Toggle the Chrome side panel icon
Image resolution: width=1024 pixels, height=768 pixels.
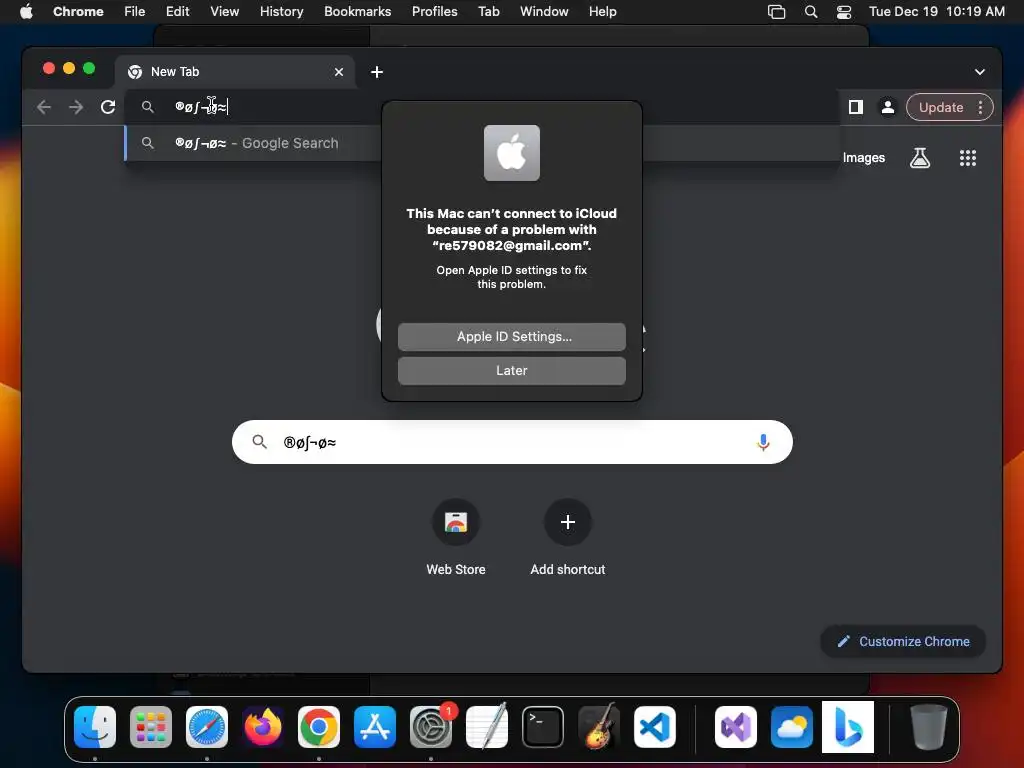856,107
